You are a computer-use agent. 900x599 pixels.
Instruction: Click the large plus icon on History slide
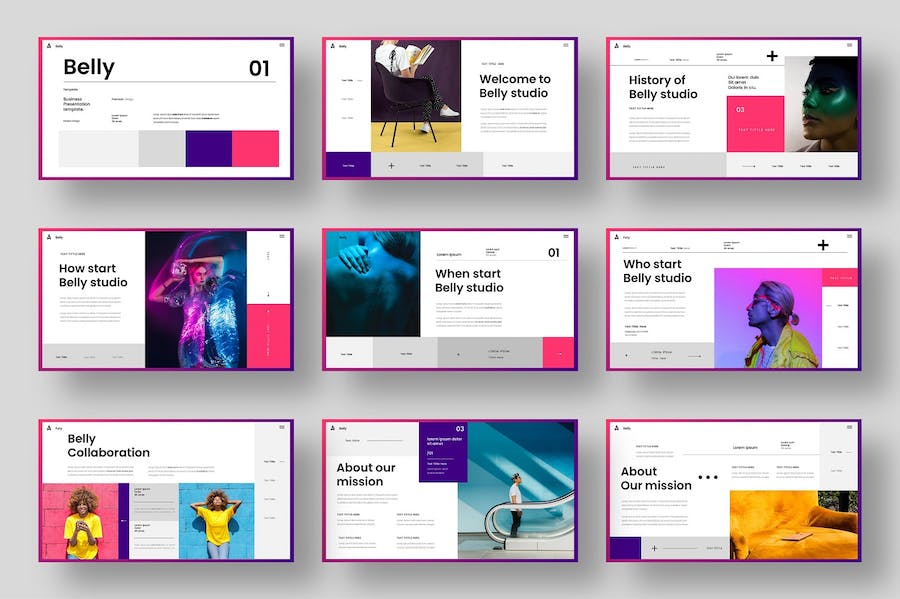pos(772,56)
